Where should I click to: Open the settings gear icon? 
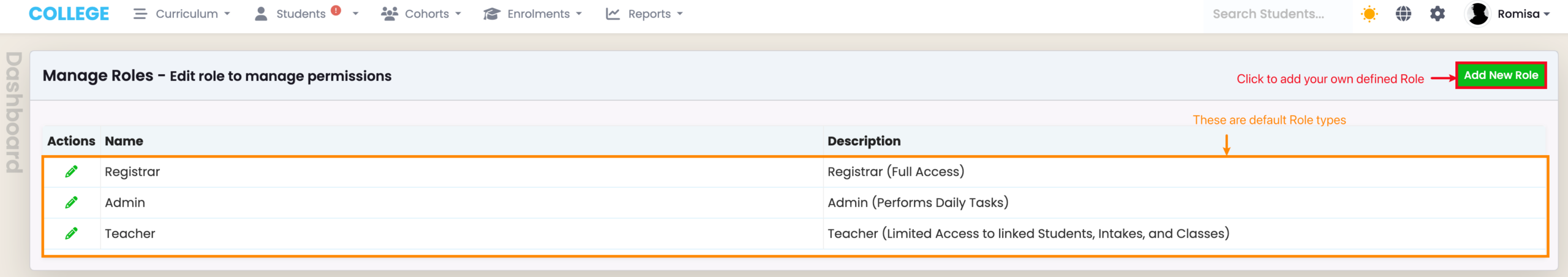1437,13
